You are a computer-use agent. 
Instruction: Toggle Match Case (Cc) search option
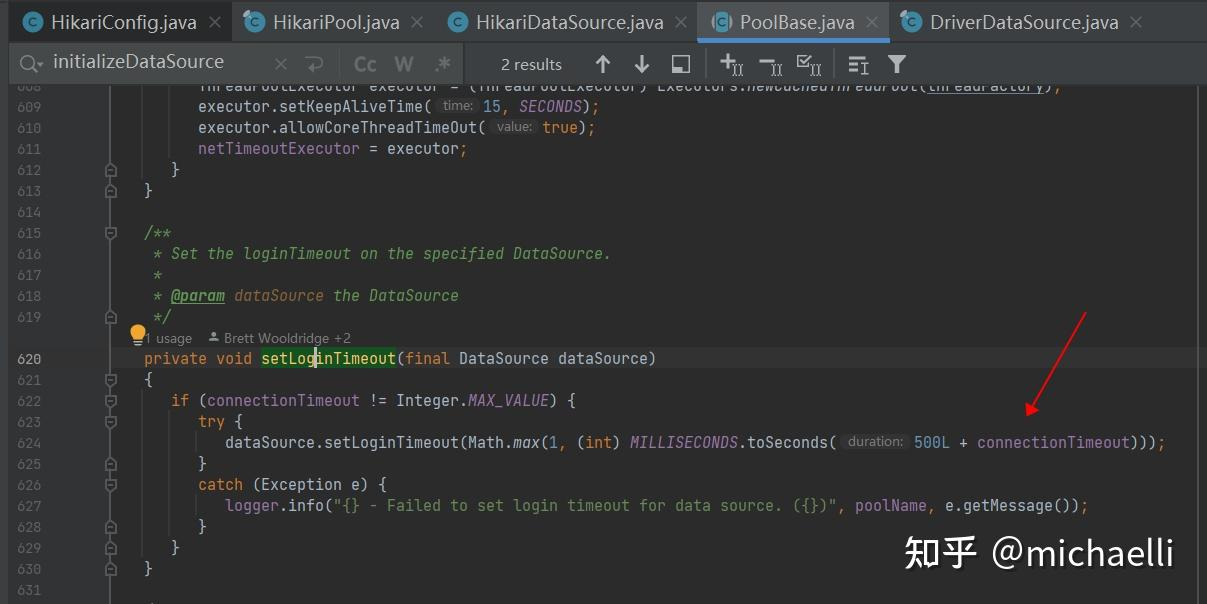[x=365, y=64]
